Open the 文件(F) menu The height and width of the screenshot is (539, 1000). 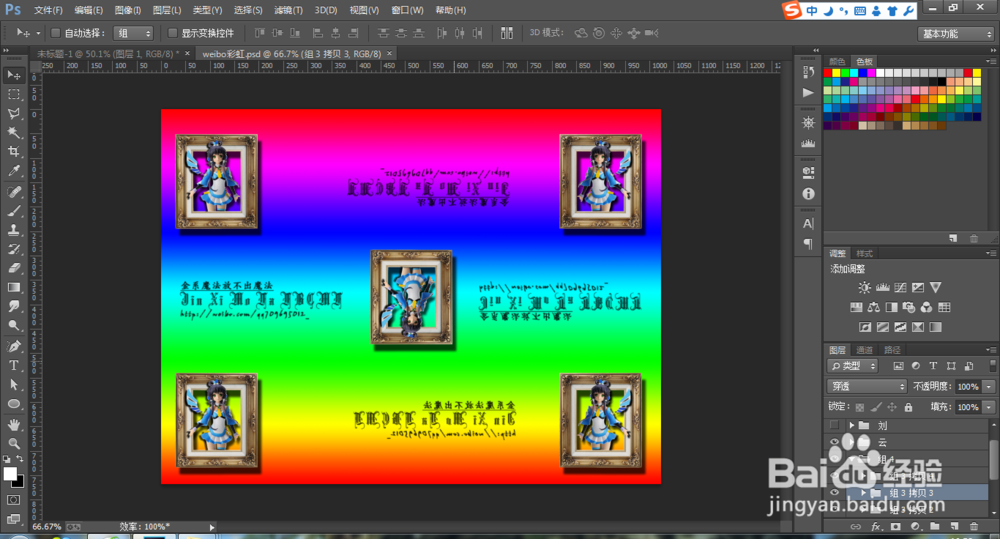(x=48, y=10)
